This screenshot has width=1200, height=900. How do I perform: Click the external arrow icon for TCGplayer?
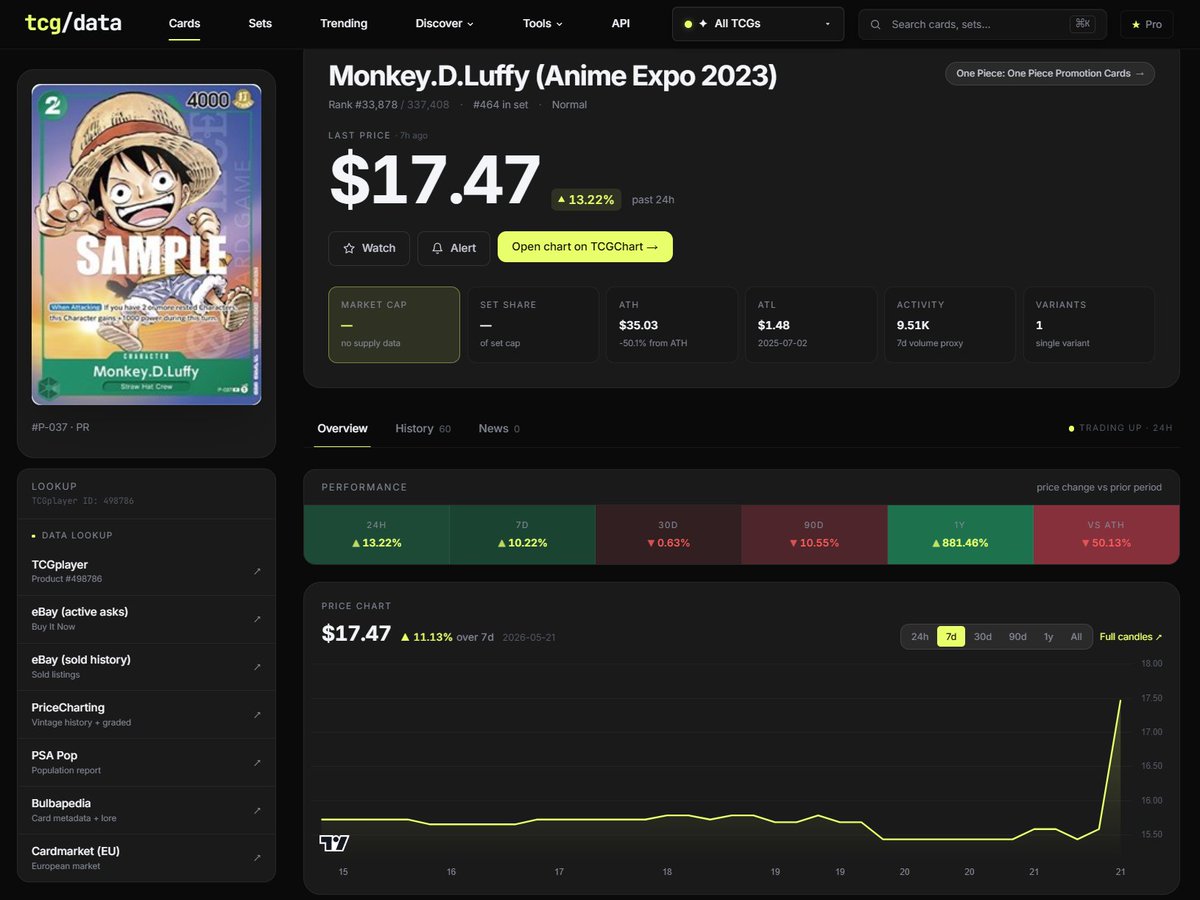click(x=257, y=571)
